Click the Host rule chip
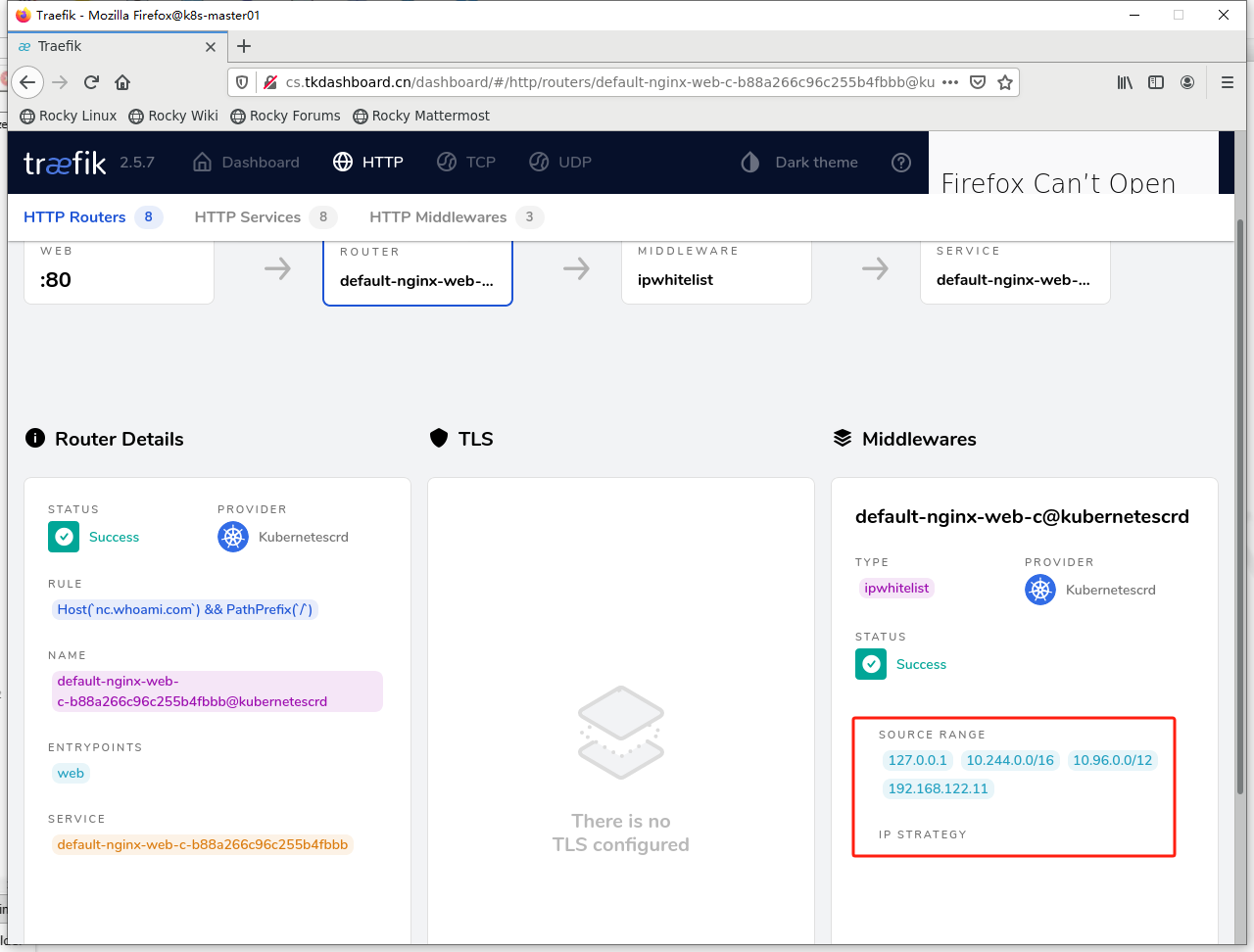The width and height of the screenshot is (1254, 952). (x=184, y=609)
